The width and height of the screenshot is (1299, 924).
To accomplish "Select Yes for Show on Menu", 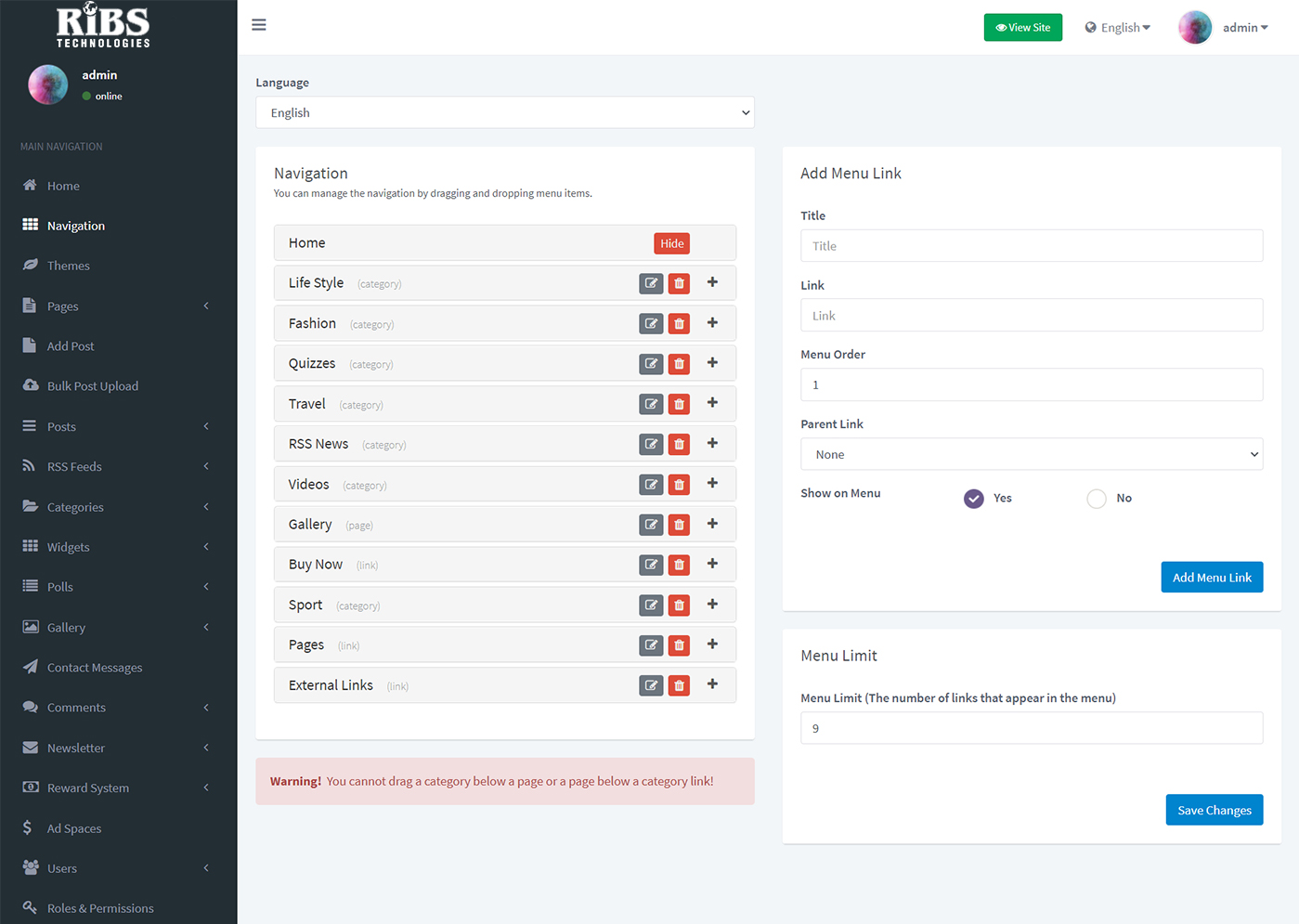I will coord(973,499).
